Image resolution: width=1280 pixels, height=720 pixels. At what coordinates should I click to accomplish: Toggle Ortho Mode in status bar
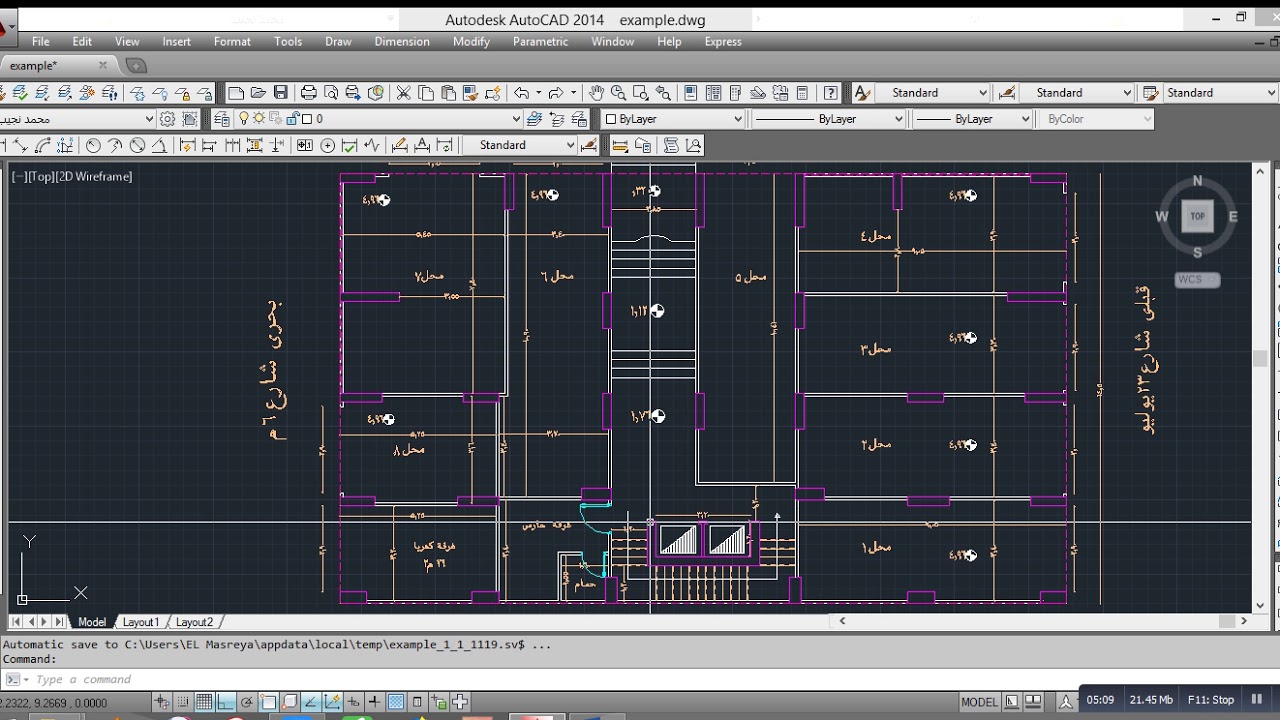(226, 702)
